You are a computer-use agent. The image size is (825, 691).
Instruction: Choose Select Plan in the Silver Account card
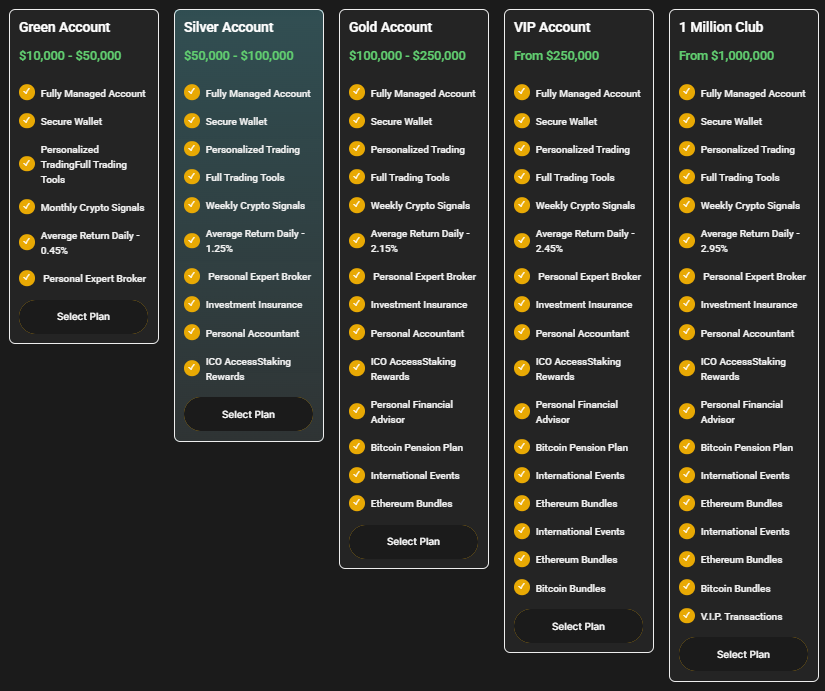[x=248, y=414]
